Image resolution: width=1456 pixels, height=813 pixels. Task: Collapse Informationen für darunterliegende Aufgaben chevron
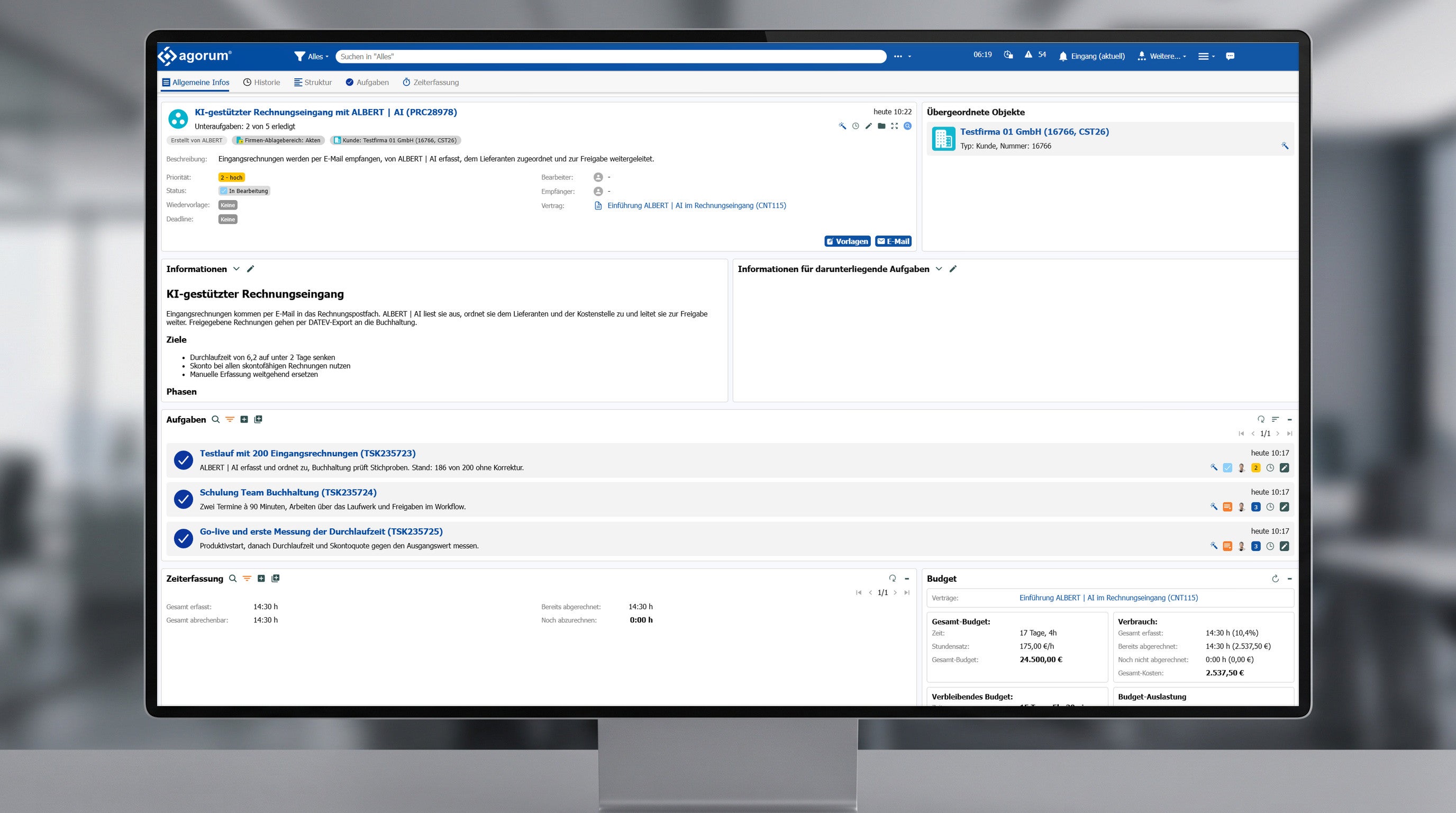[939, 269]
